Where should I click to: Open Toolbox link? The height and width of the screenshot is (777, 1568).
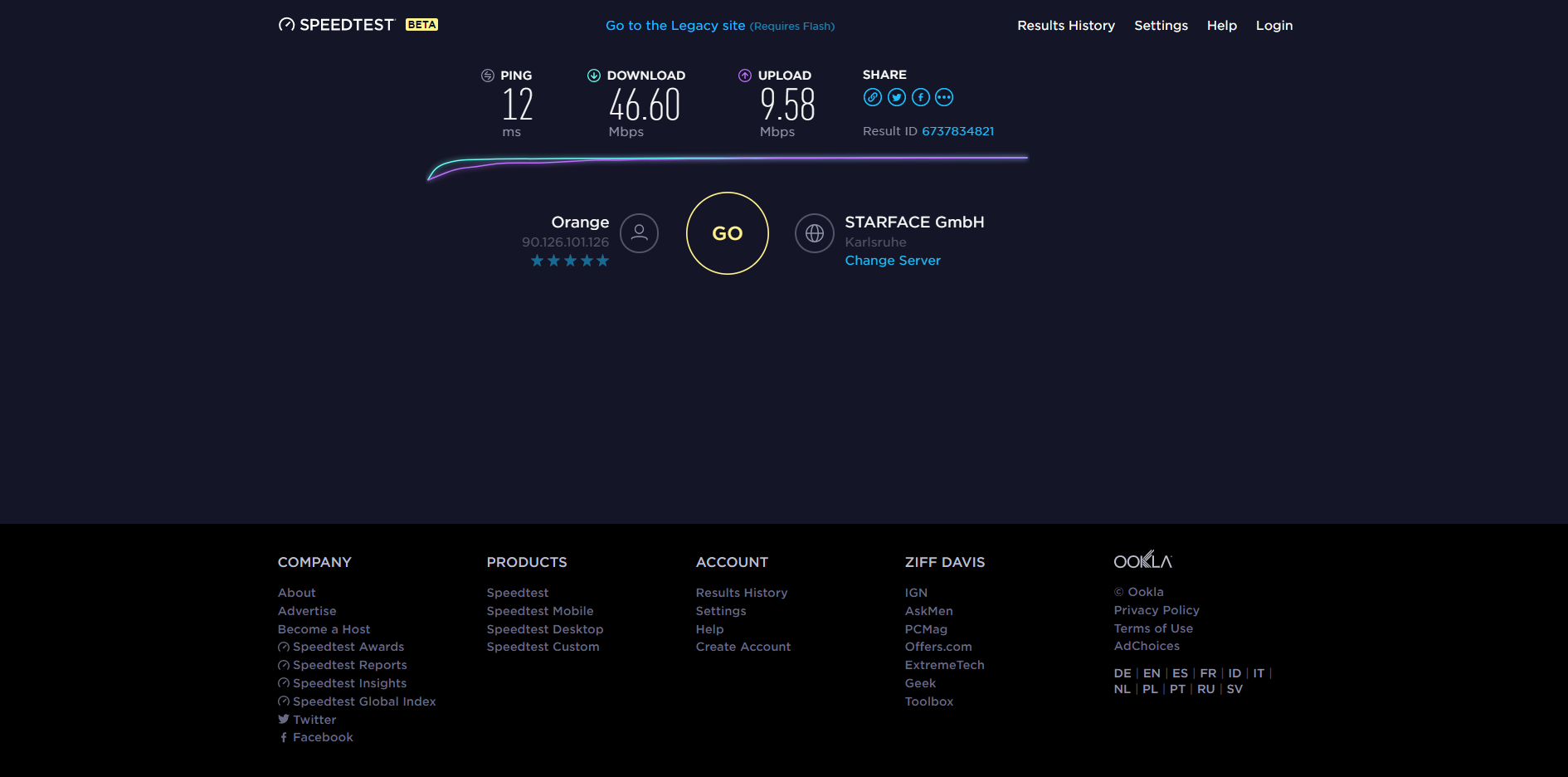929,701
